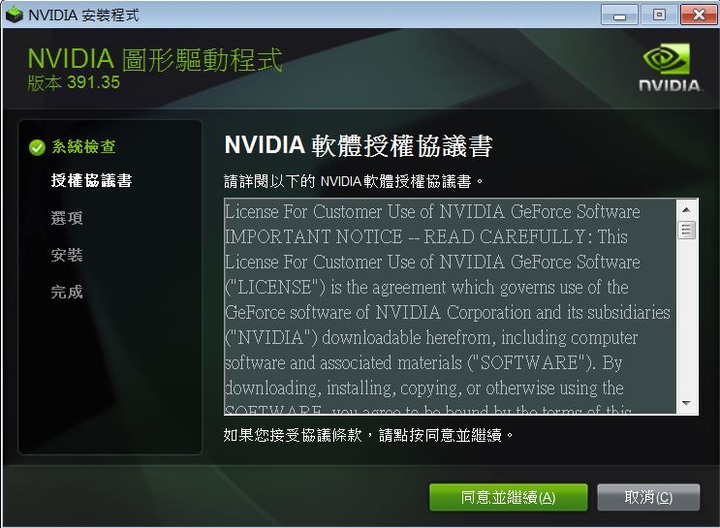720x528 pixels.
Task: Click the NVIDIA installer title bar icon
Action: 14,15
